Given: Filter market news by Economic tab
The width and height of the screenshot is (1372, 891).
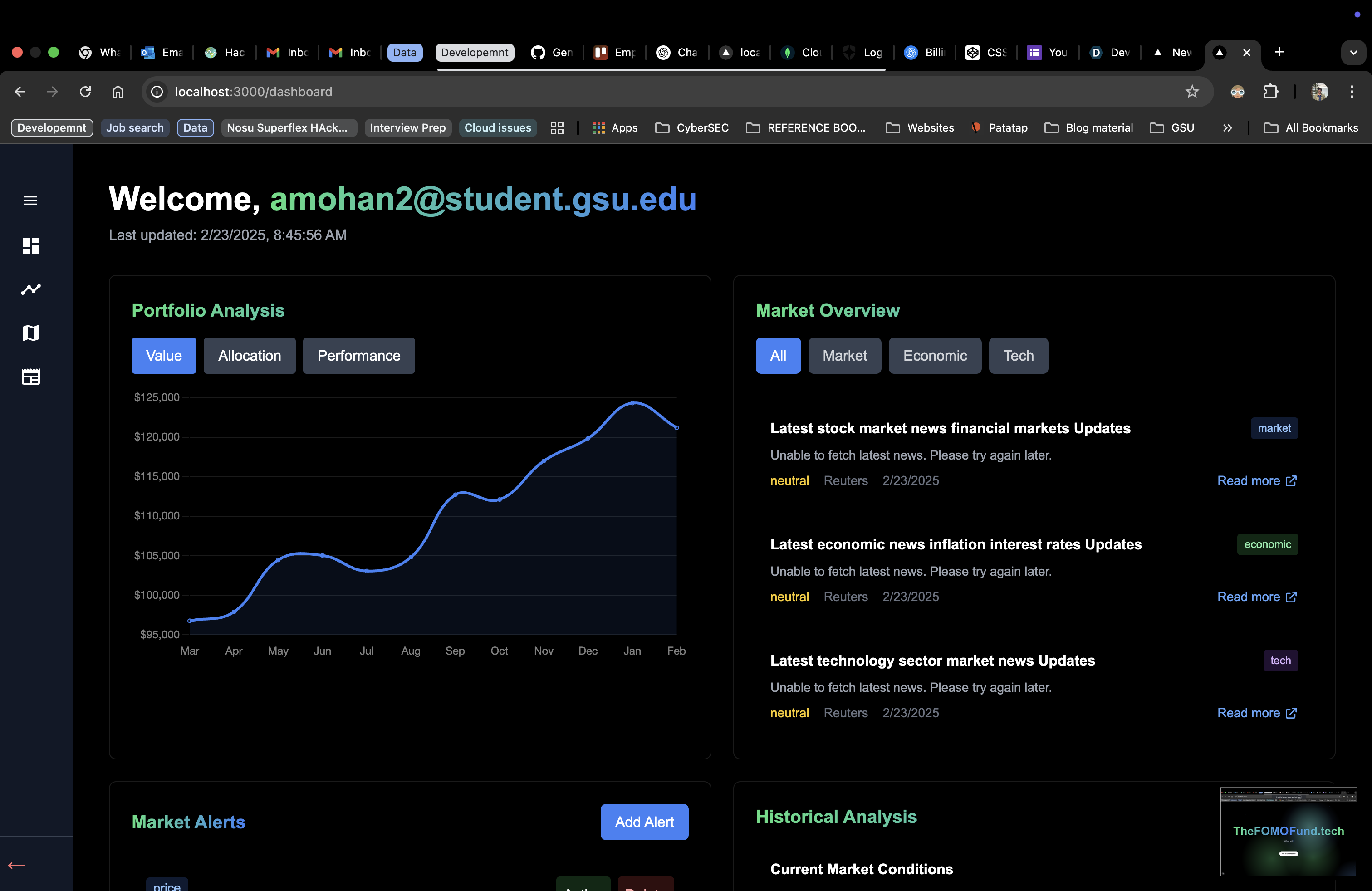Looking at the screenshot, I should [x=935, y=356].
